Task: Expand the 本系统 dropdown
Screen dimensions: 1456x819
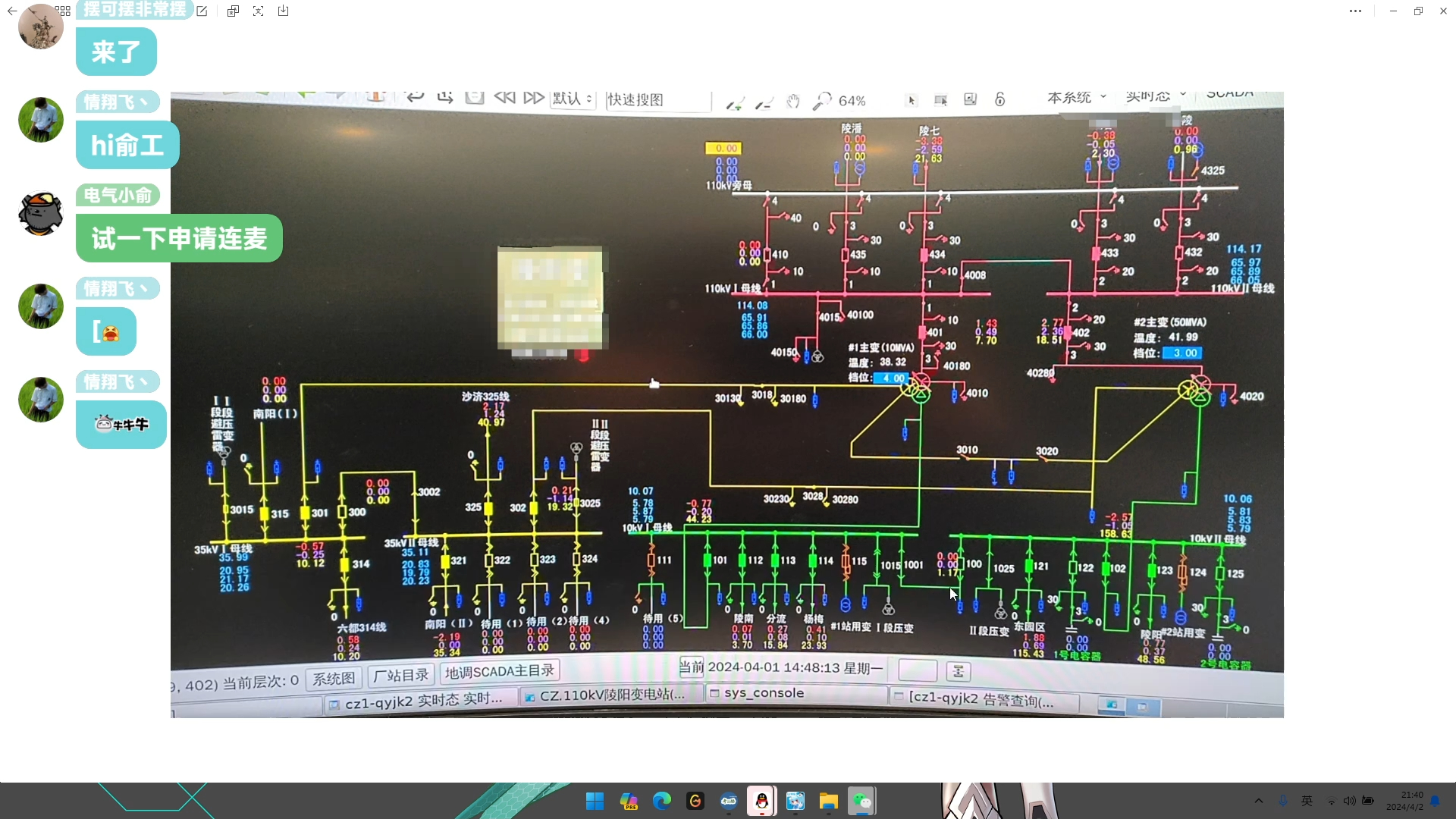Action: coord(1077,97)
